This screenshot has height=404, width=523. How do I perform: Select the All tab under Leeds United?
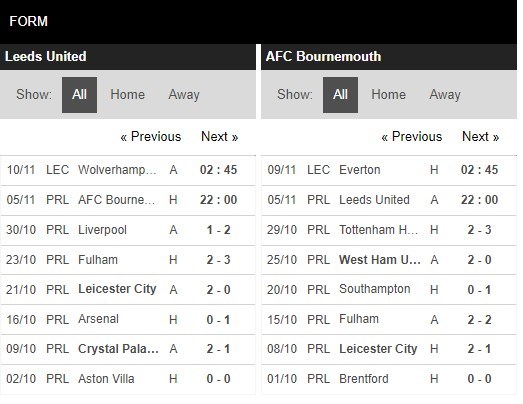tap(79, 95)
